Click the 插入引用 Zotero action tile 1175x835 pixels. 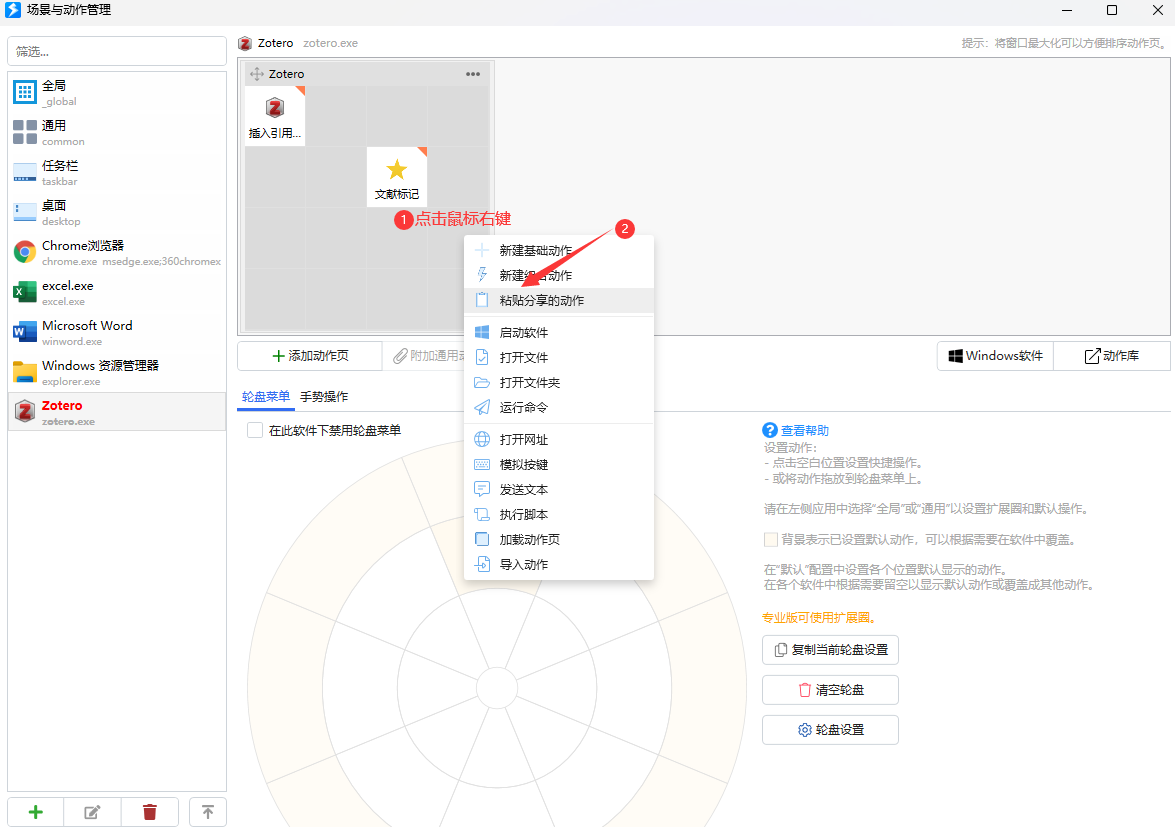click(x=275, y=116)
